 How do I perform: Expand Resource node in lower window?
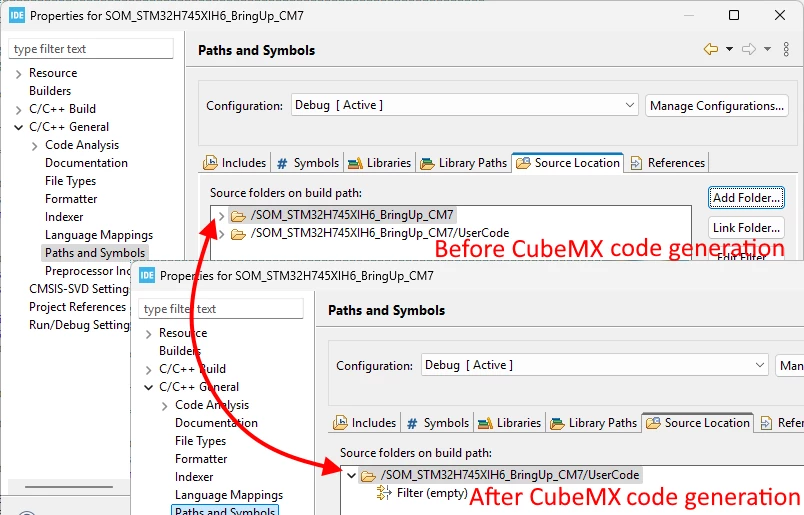pos(149,334)
